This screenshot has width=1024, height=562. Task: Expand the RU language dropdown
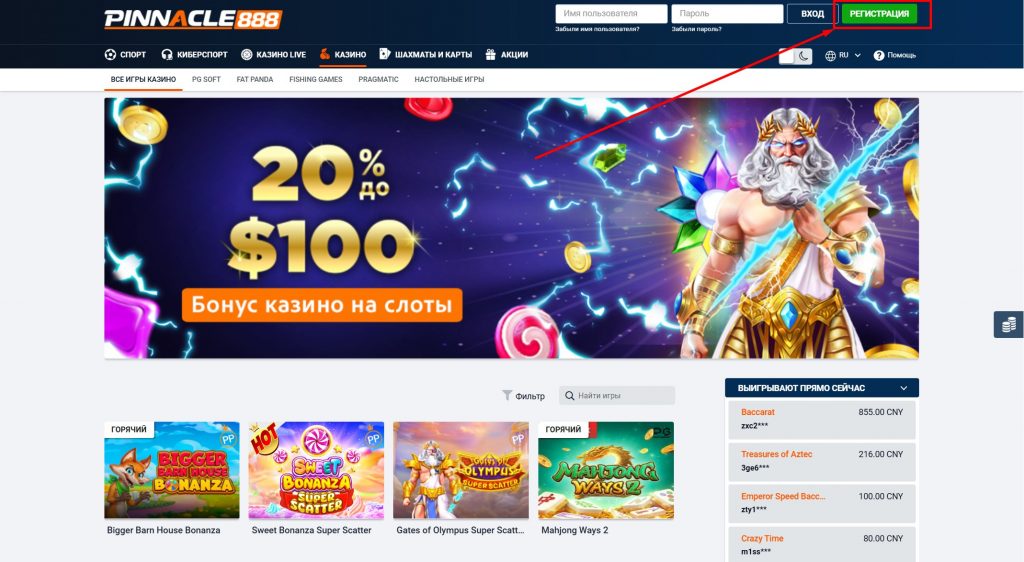tap(843, 55)
